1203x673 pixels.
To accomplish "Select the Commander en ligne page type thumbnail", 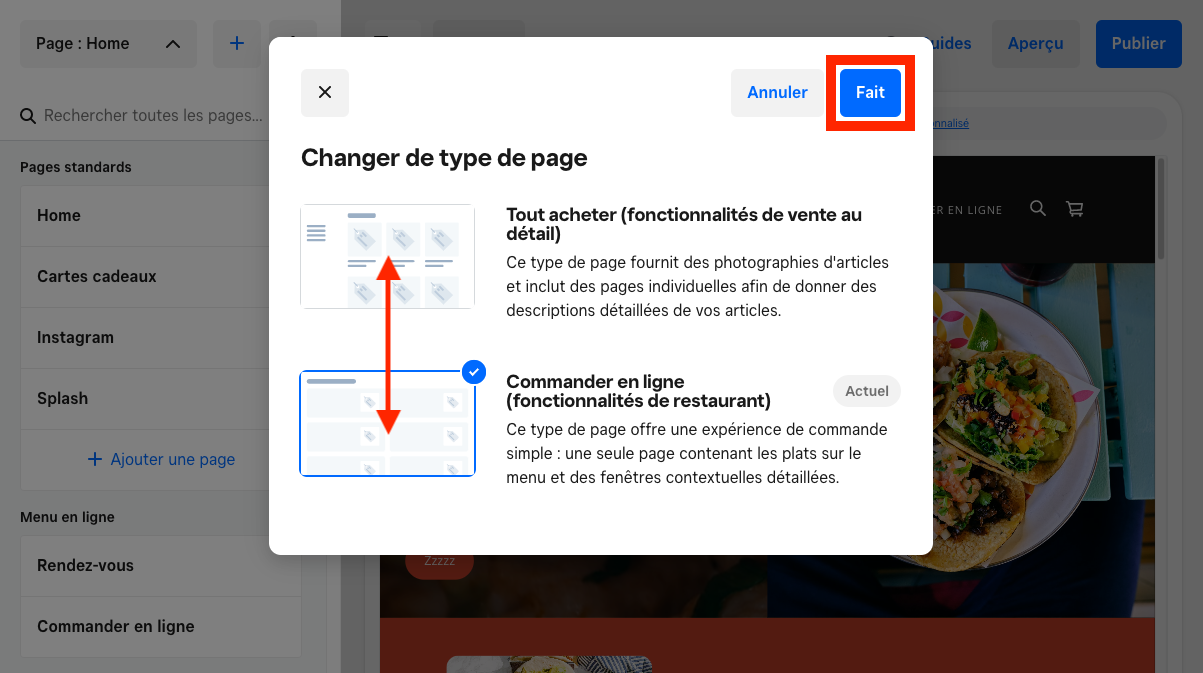I will coord(388,423).
